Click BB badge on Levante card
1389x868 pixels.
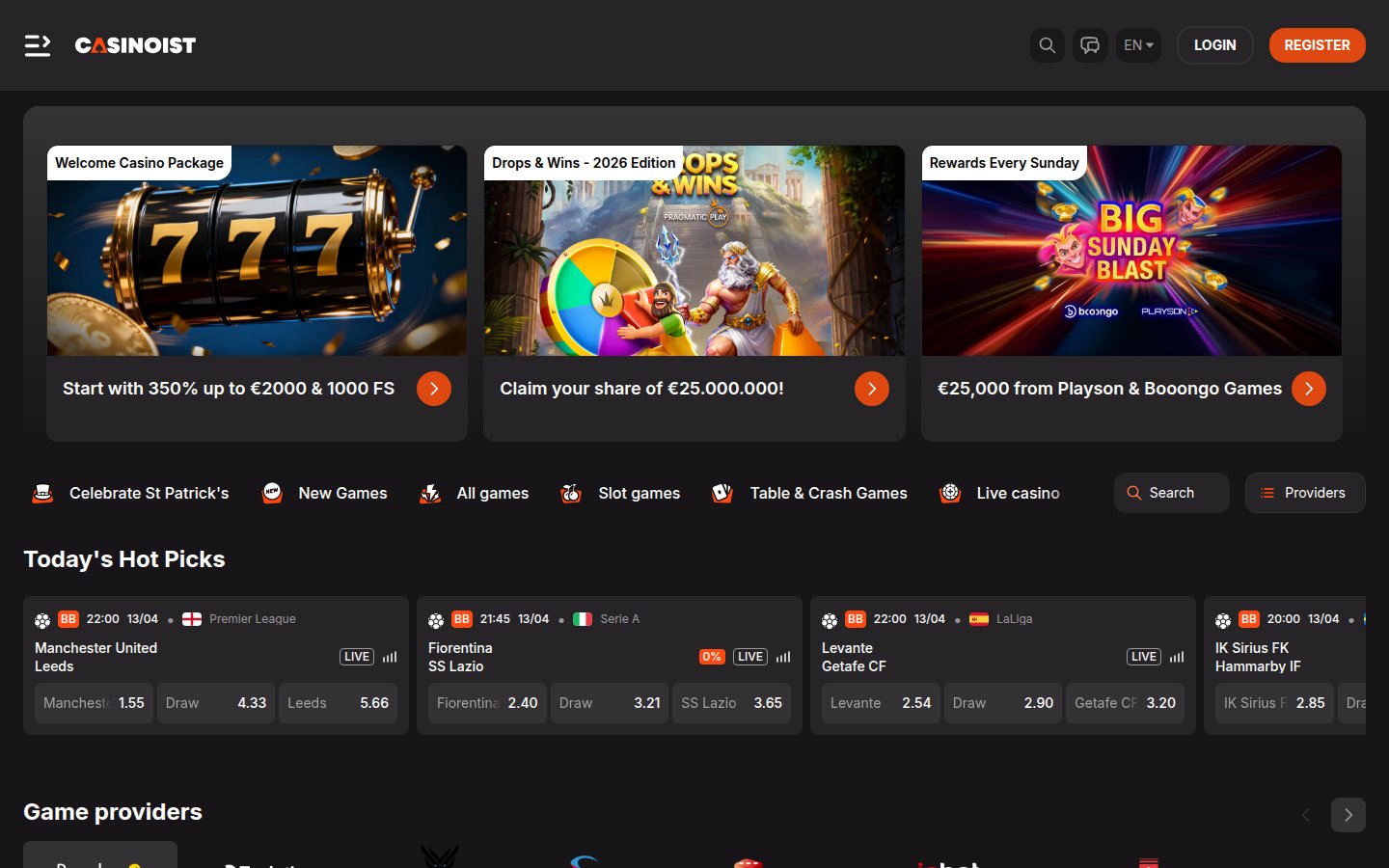click(x=856, y=619)
